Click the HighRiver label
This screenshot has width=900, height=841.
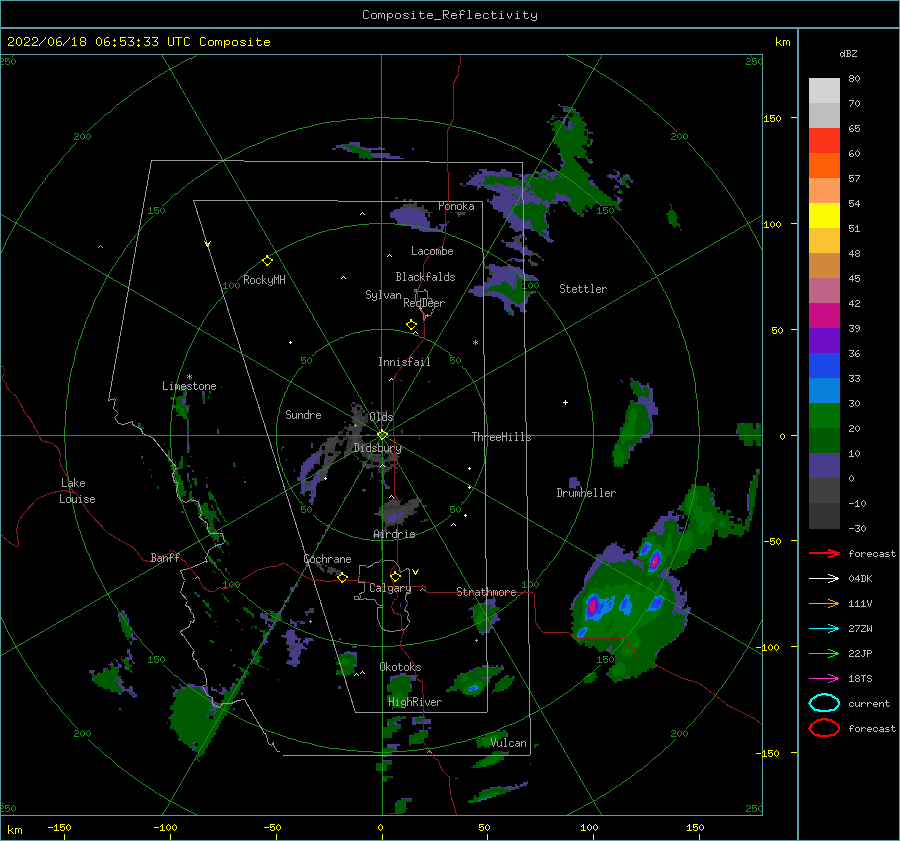(415, 702)
